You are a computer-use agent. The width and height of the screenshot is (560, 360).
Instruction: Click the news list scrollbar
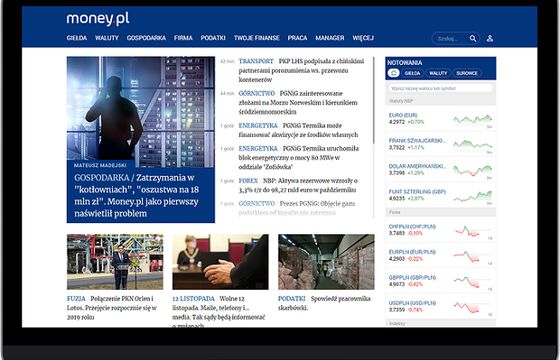point(374,100)
